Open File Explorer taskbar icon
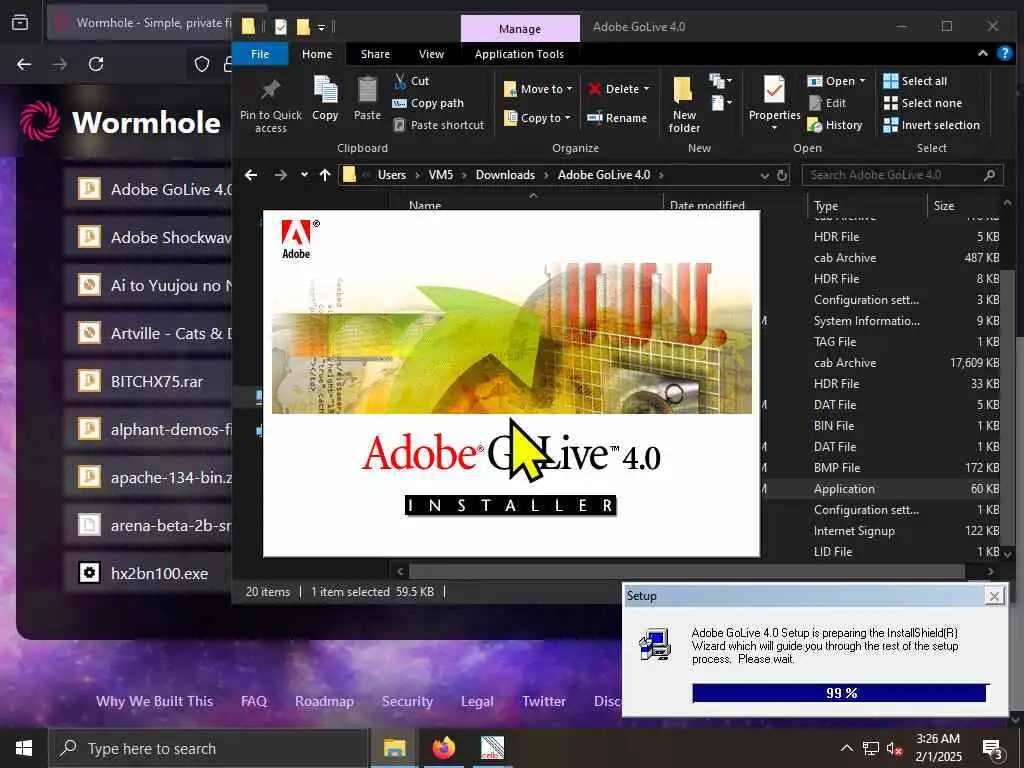Image resolution: width=1024 pixels, height=768 pixels. point(394,748)
